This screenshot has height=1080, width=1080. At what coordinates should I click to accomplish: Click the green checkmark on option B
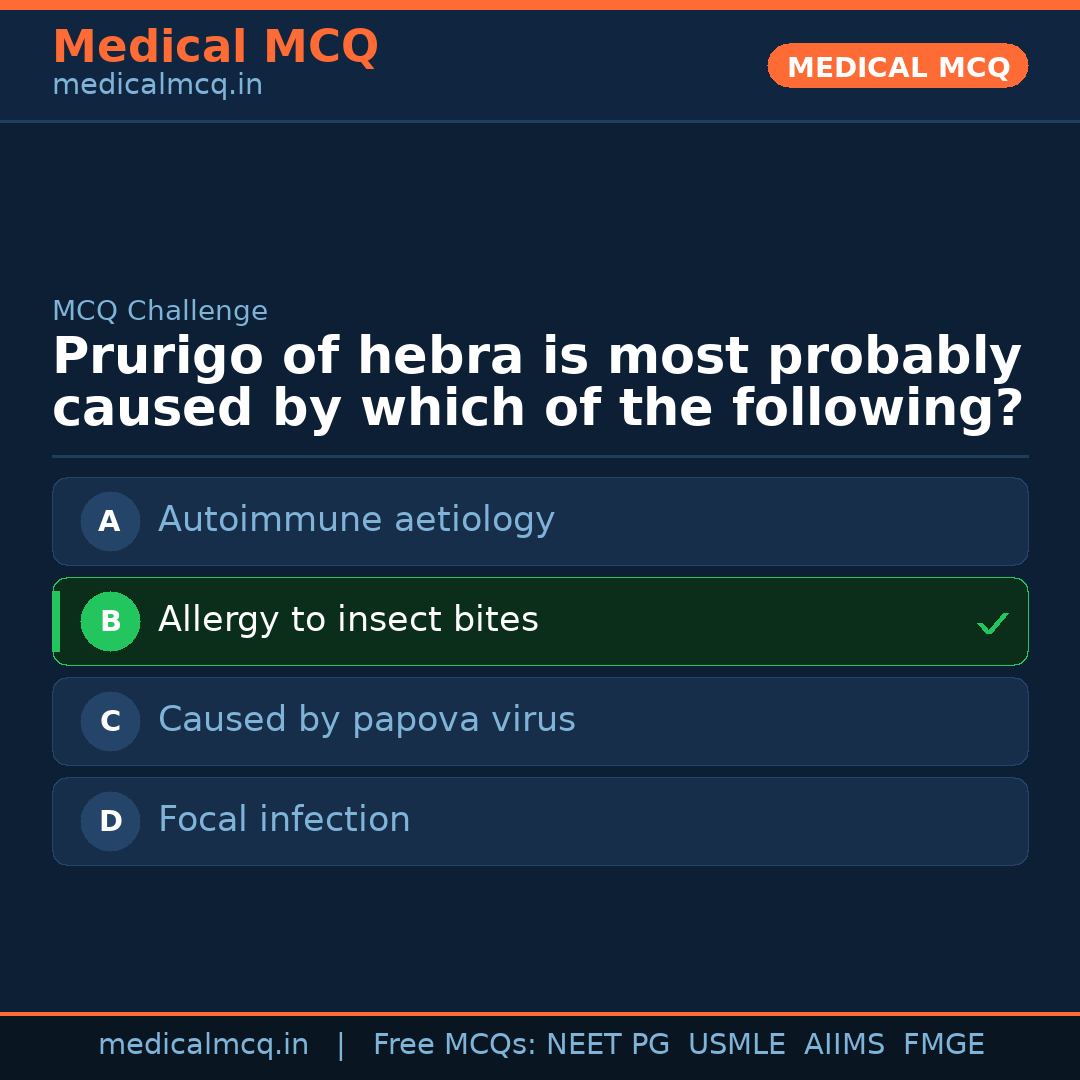[x=992, y=624]
